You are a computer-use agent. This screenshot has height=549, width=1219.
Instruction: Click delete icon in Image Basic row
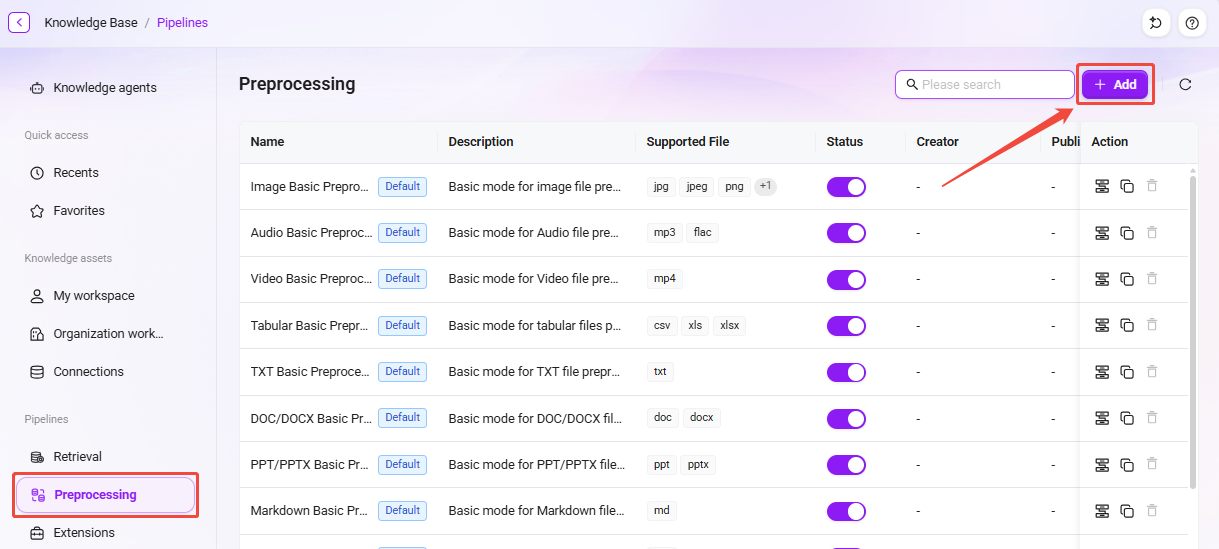[x=1152, y=186]
